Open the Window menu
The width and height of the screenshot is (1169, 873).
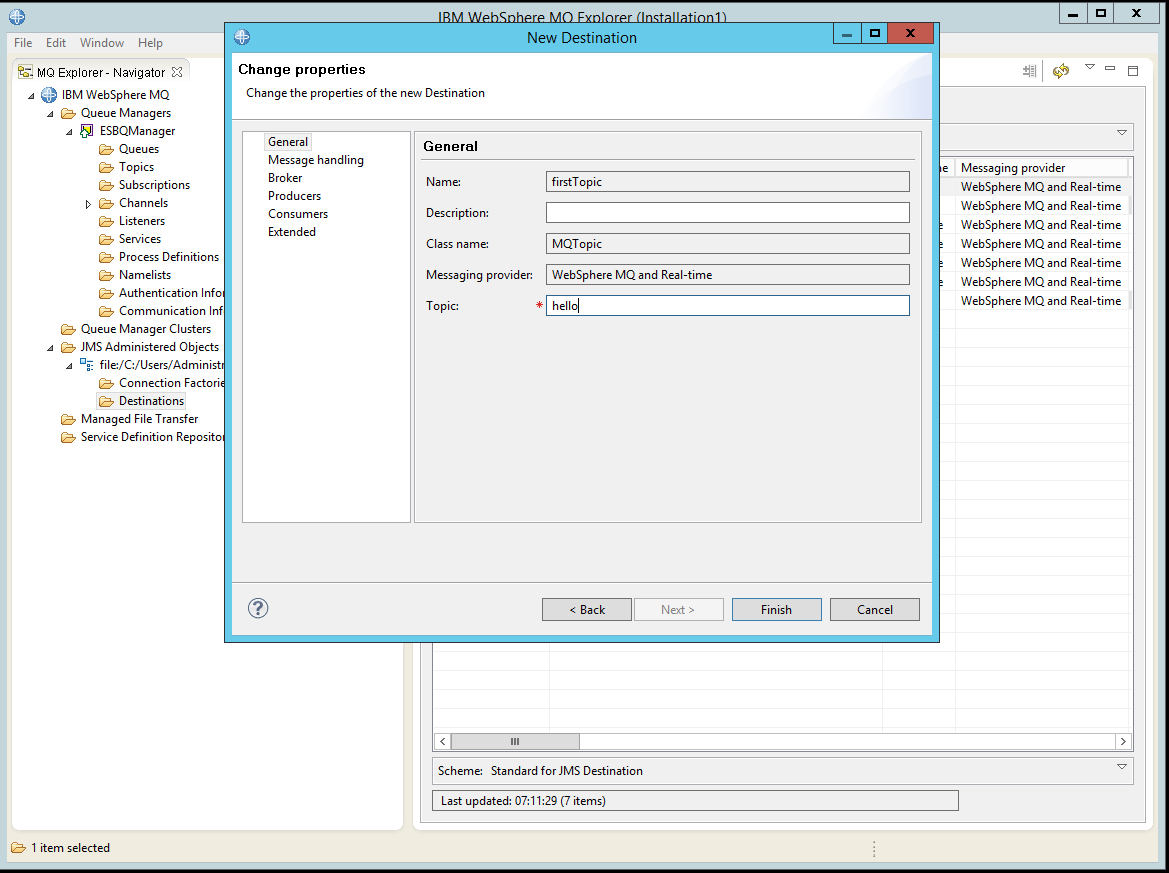click(x=101, y=43)
